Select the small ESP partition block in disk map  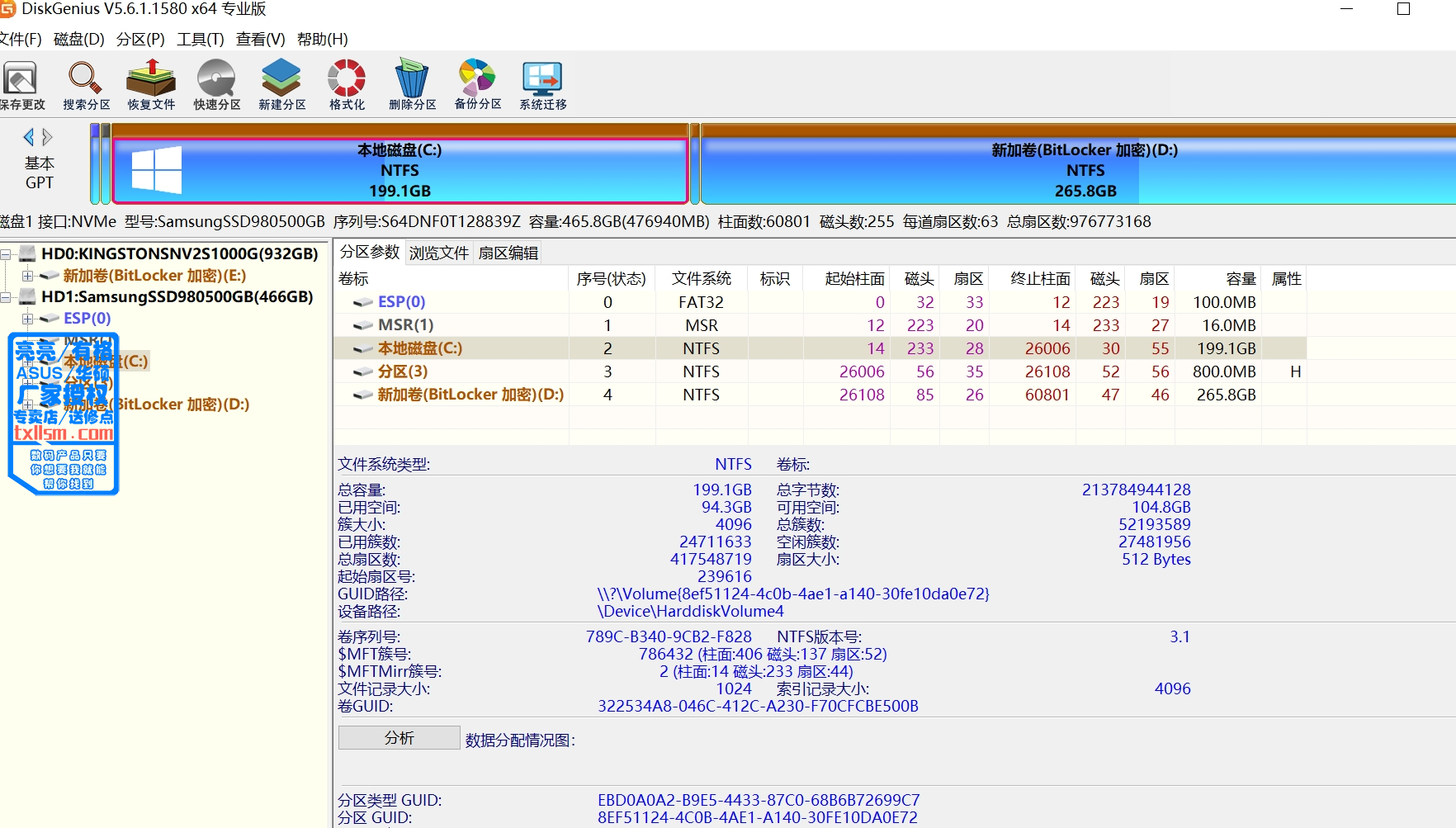click(95, 163)
